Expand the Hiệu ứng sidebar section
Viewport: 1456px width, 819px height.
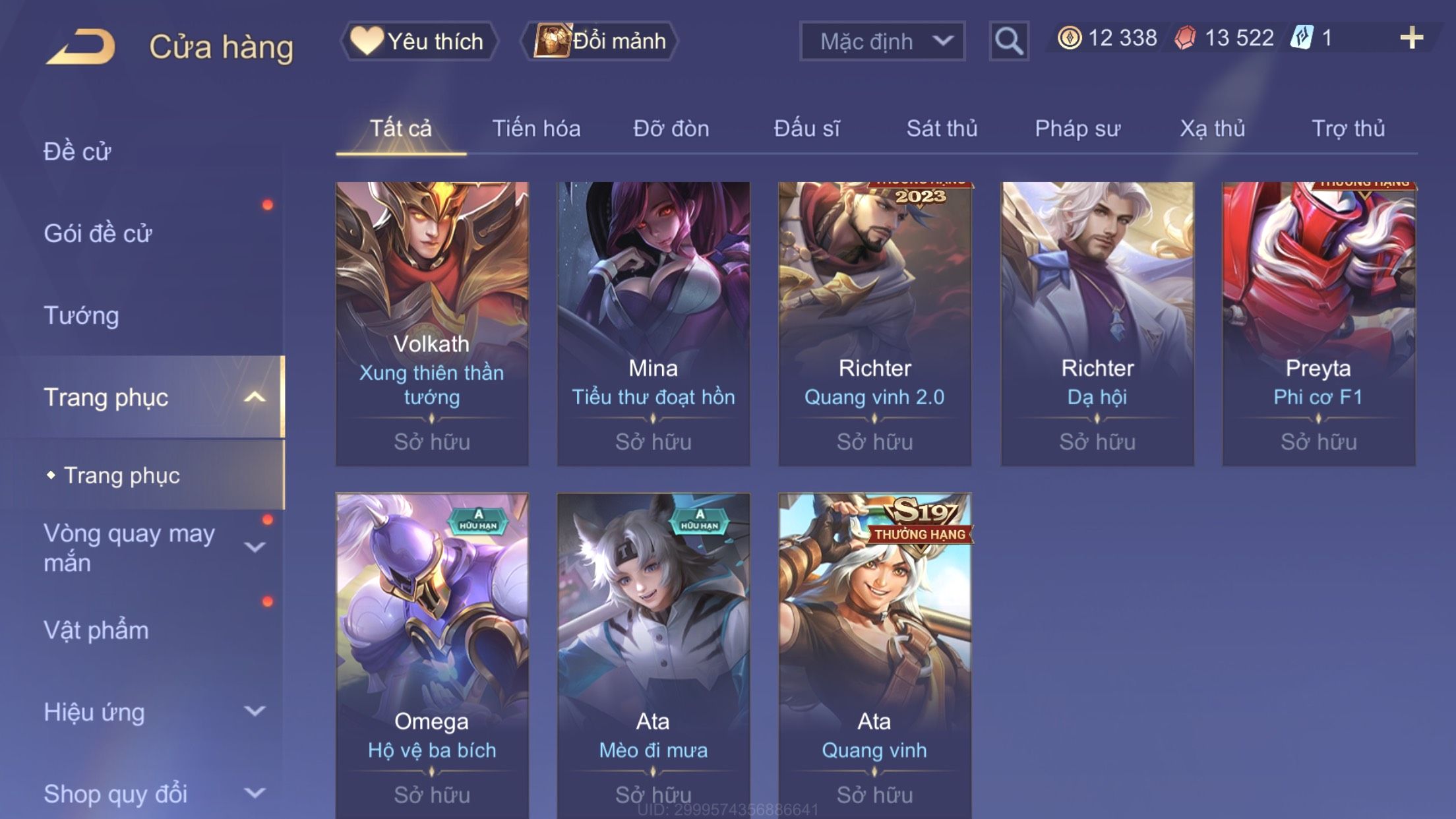[254, 712]
